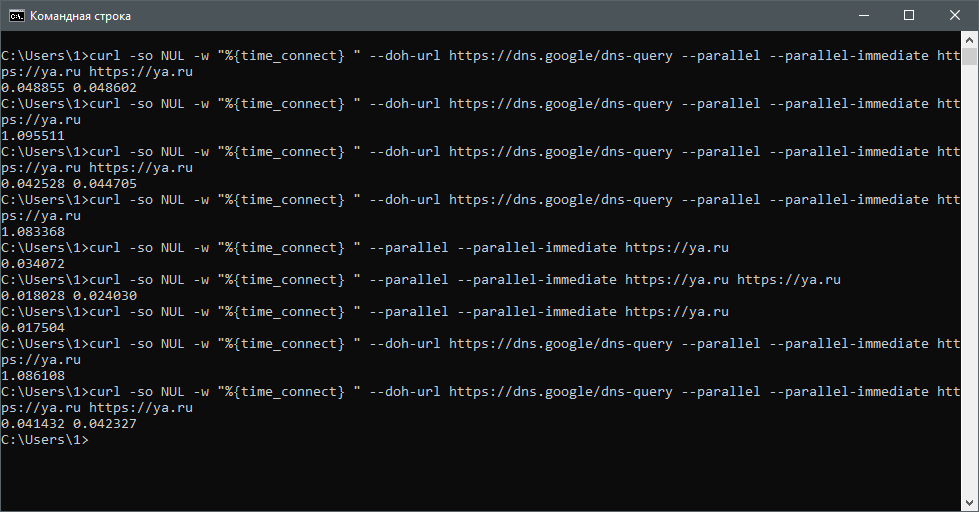The width and height of the screenshot is (979, 512).
Task: Click the scrollbar down arrow
Action: pyautogui.click(x=969, y=503)
